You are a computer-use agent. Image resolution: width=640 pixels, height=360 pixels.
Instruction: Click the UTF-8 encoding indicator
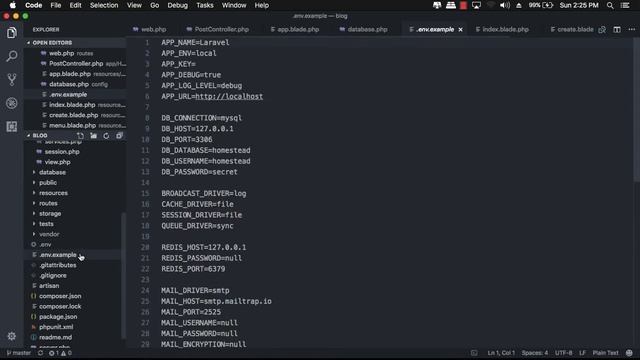point(563,353)
